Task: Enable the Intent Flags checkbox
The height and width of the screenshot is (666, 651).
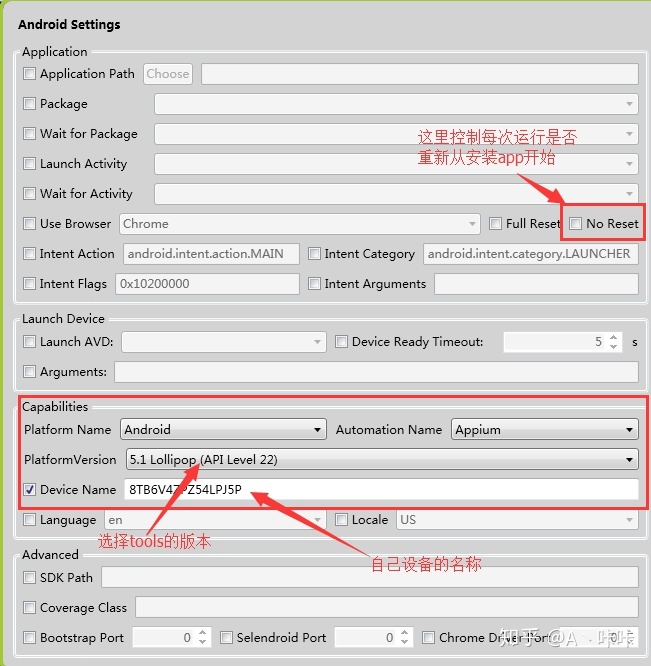Action: coord(29,283)
